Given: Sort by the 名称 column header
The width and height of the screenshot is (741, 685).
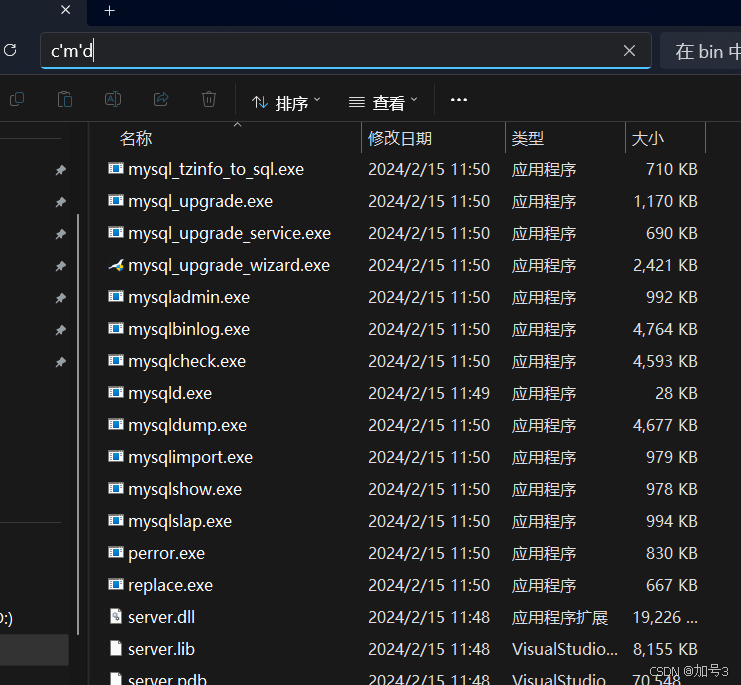Looking at the screenshot, I should pos(136,138).
